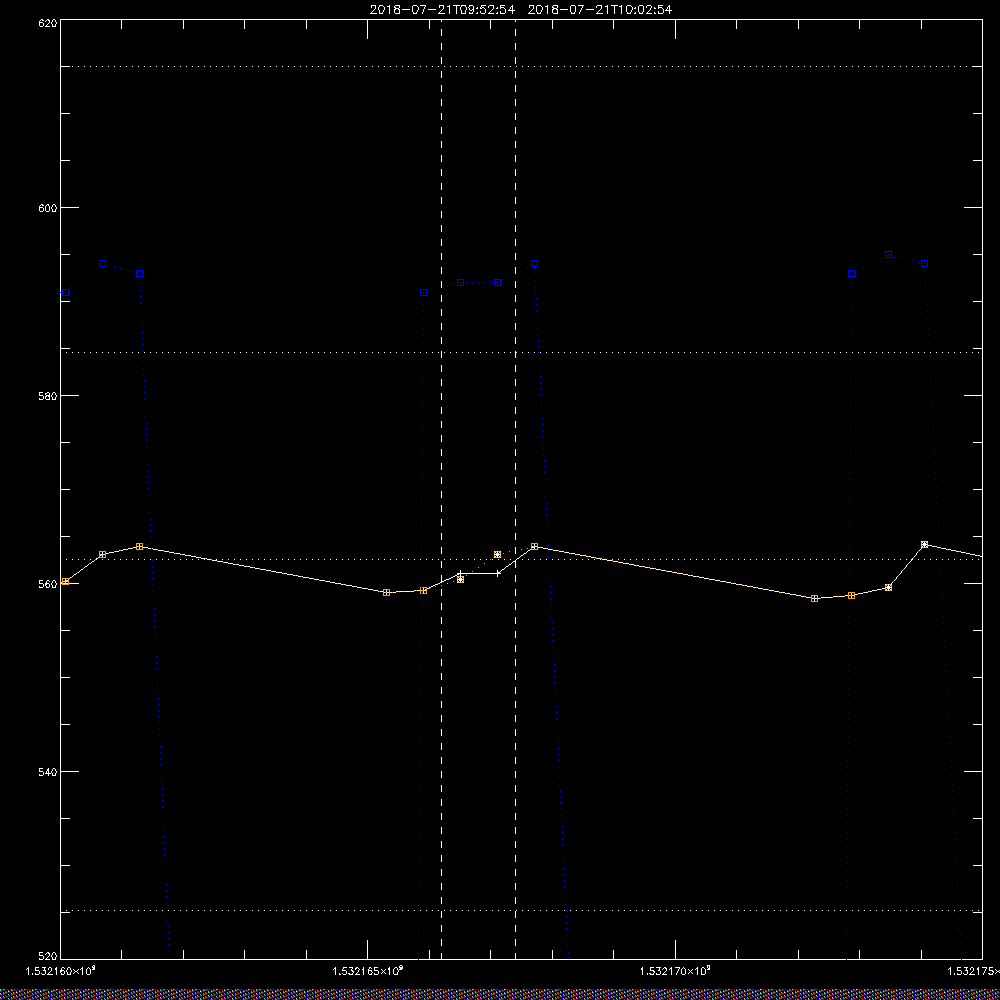
Task: Select the y-axis label 540
Action: pyautogui.click(x=48, y=772)
